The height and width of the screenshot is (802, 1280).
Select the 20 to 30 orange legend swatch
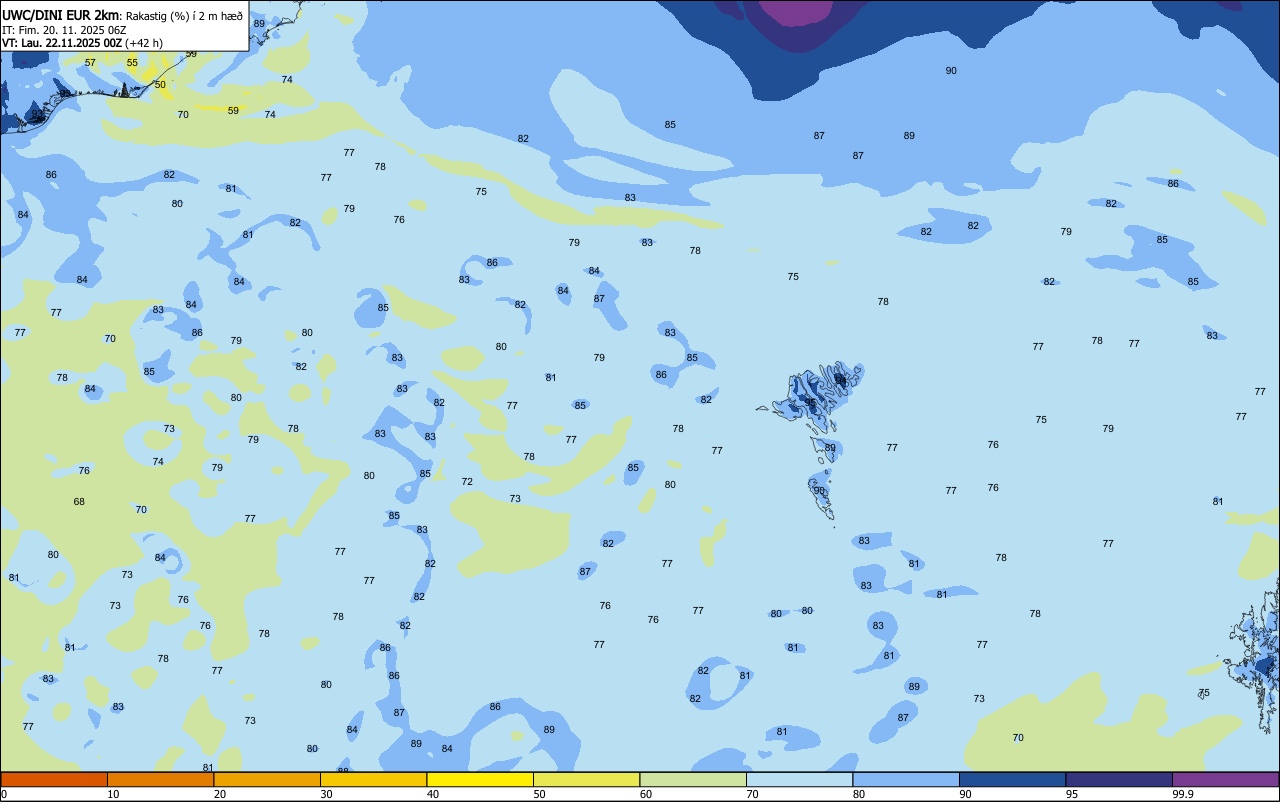(x=267, y=779)
